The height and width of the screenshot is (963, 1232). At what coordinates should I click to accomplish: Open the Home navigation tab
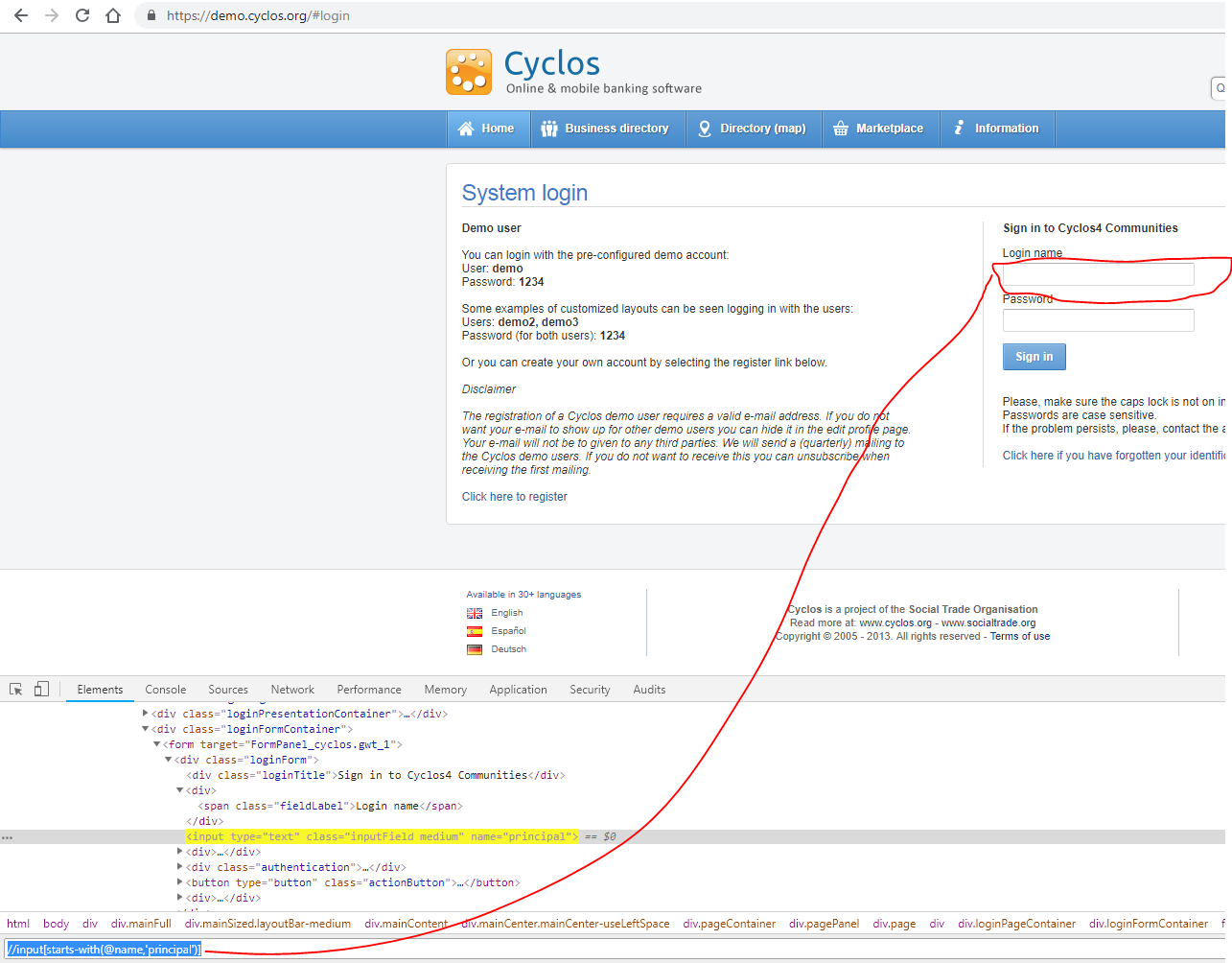click(x=488, y=129)
